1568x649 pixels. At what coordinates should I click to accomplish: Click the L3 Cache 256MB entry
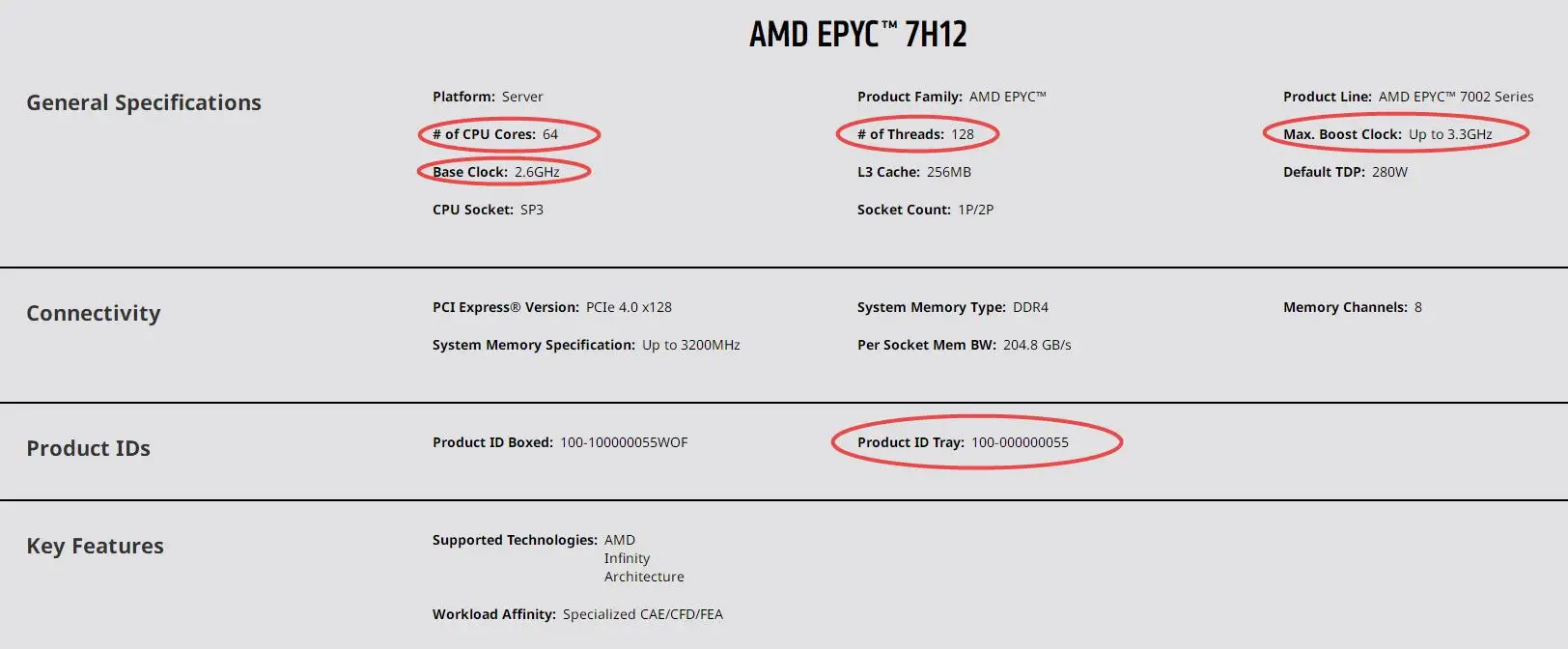tap(914, 172)
